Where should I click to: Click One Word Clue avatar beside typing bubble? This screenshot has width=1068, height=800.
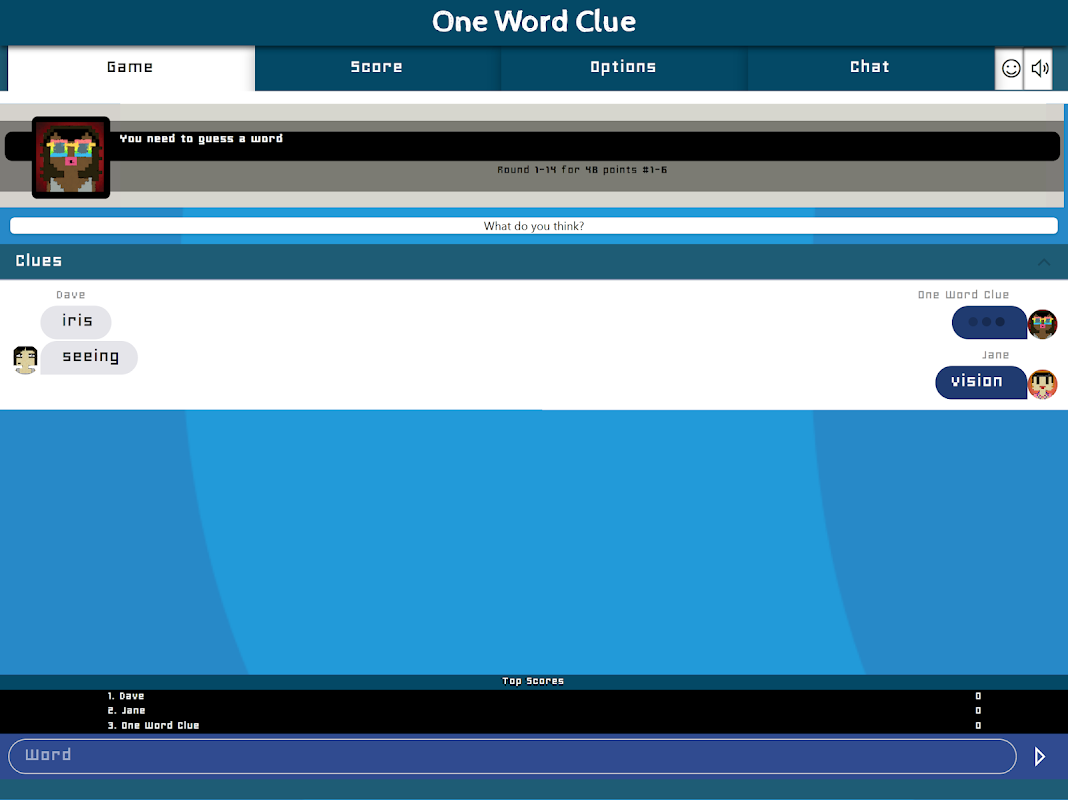coord(1042,324)
